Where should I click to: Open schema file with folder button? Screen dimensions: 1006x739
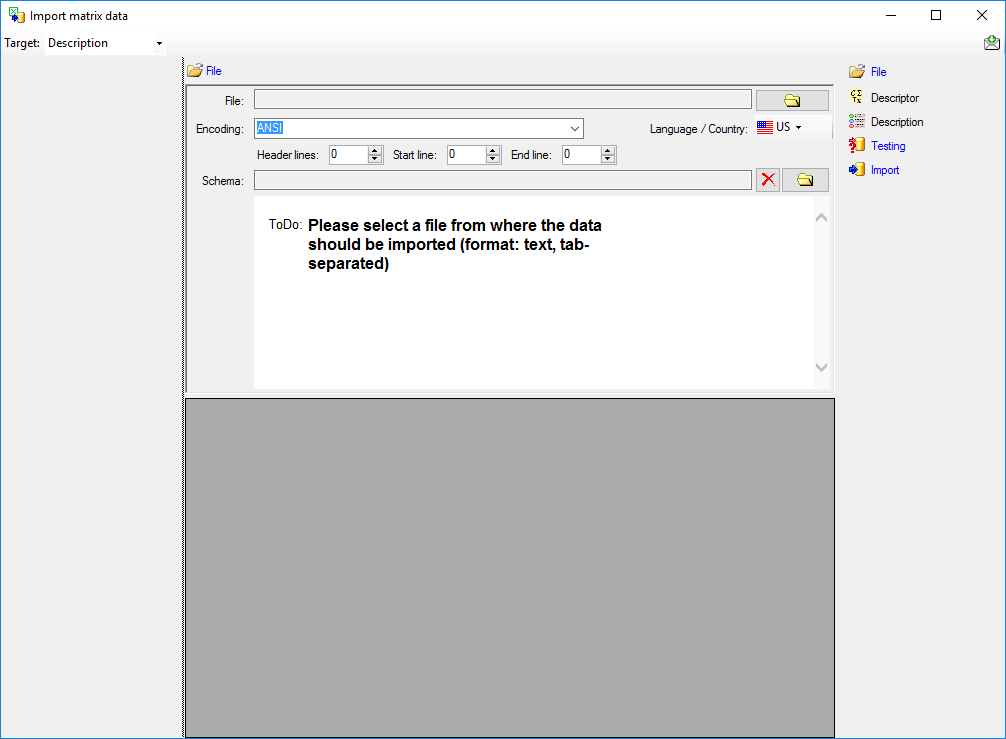pyautogui.click(x=805, y=180)
